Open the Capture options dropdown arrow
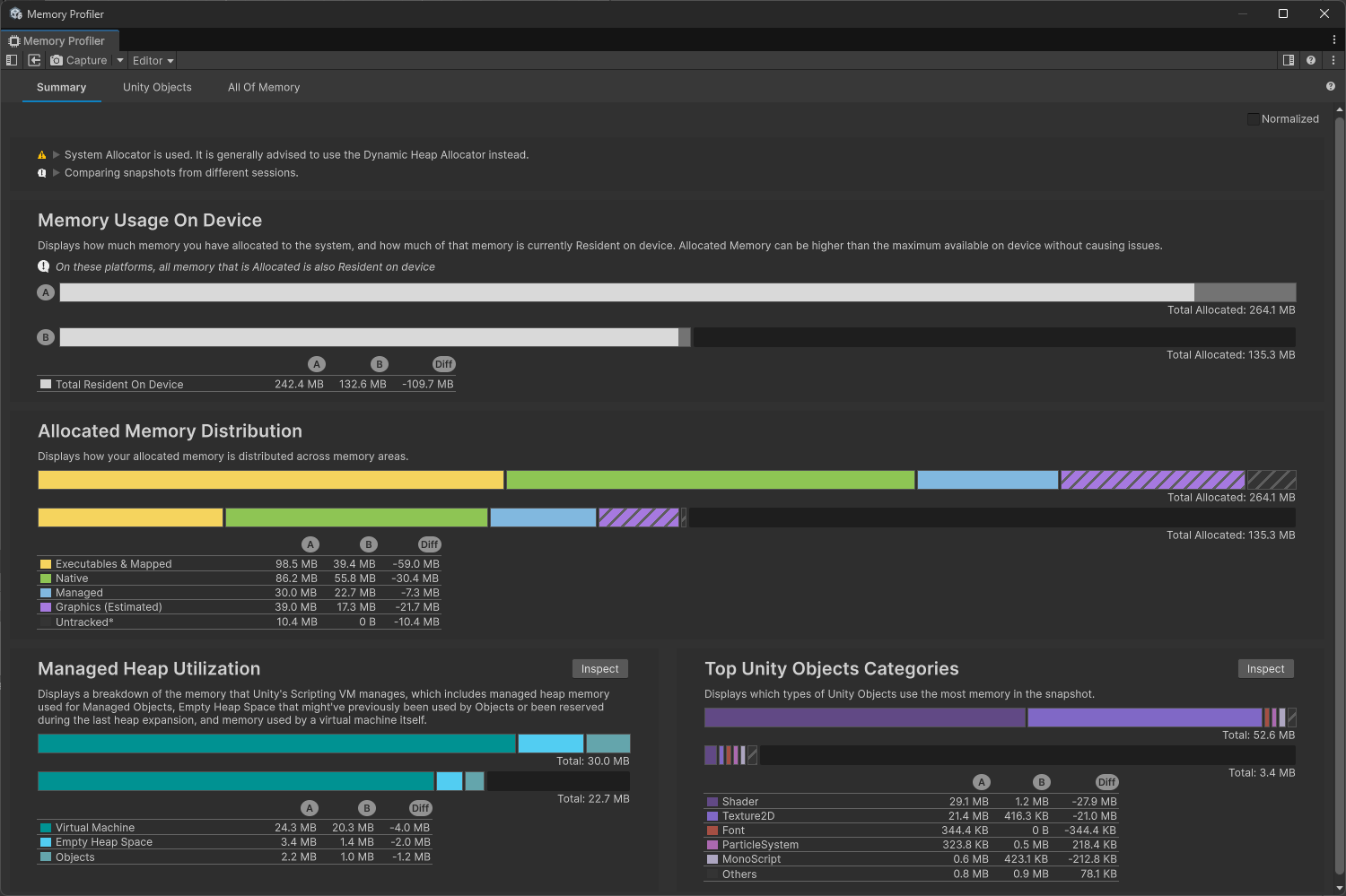 point(120,60)
